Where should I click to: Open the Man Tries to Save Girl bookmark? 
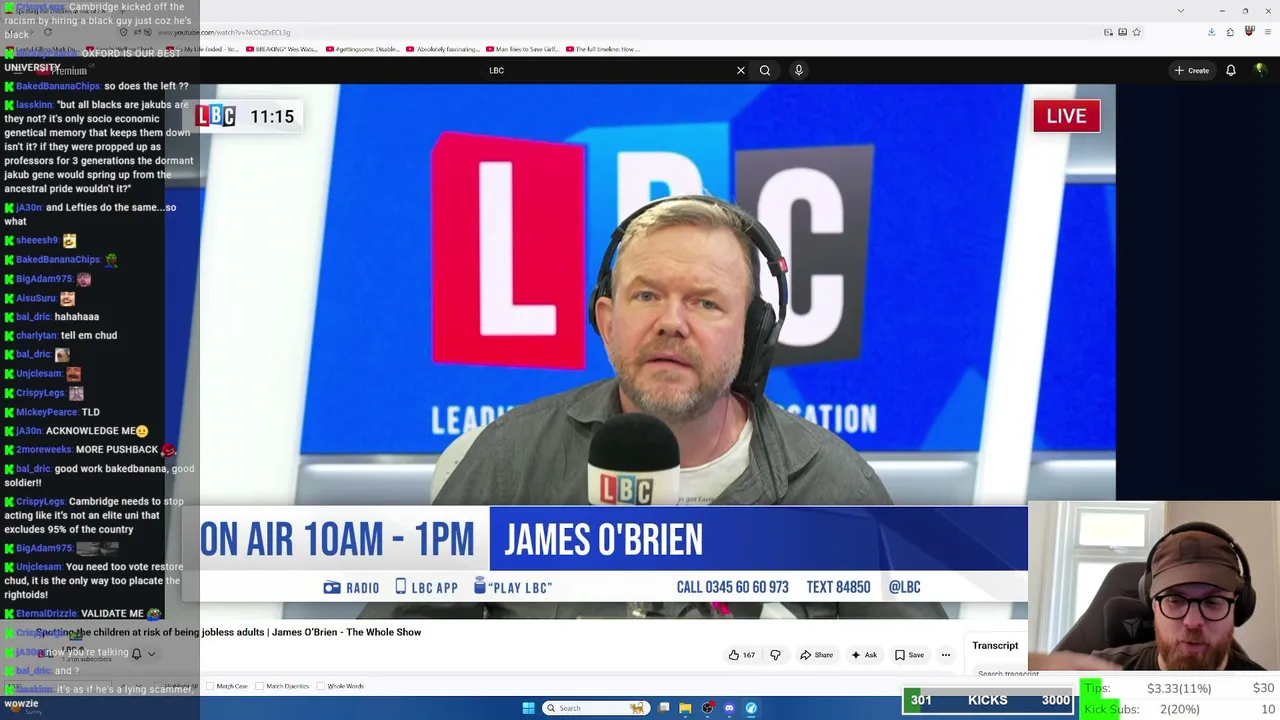(x=522, y=49)
